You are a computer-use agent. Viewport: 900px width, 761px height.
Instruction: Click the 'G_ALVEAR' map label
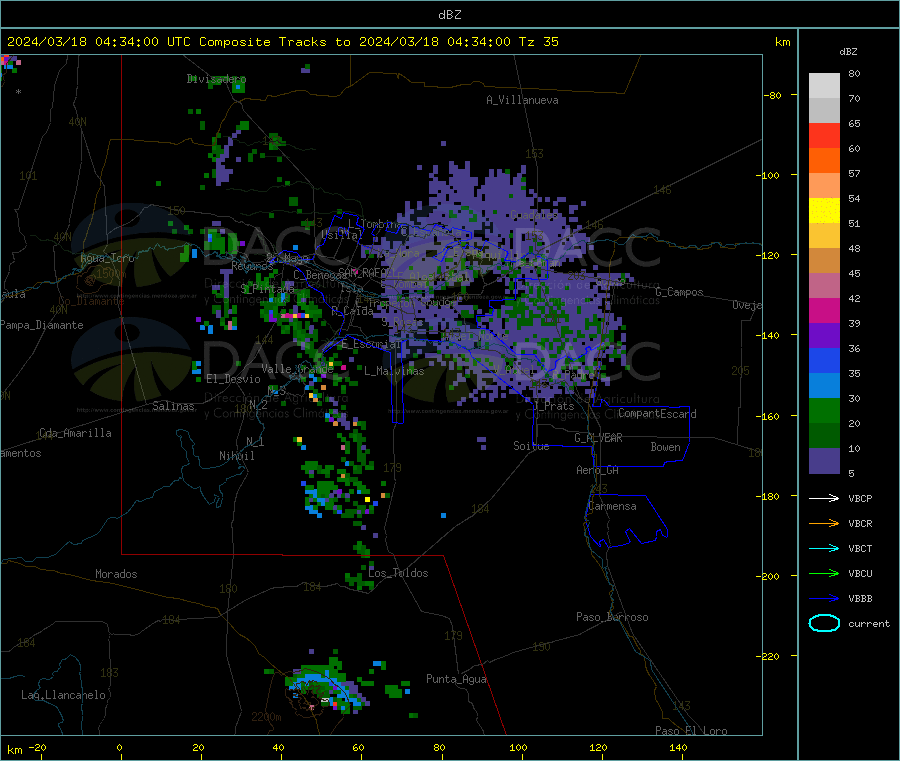598,438
